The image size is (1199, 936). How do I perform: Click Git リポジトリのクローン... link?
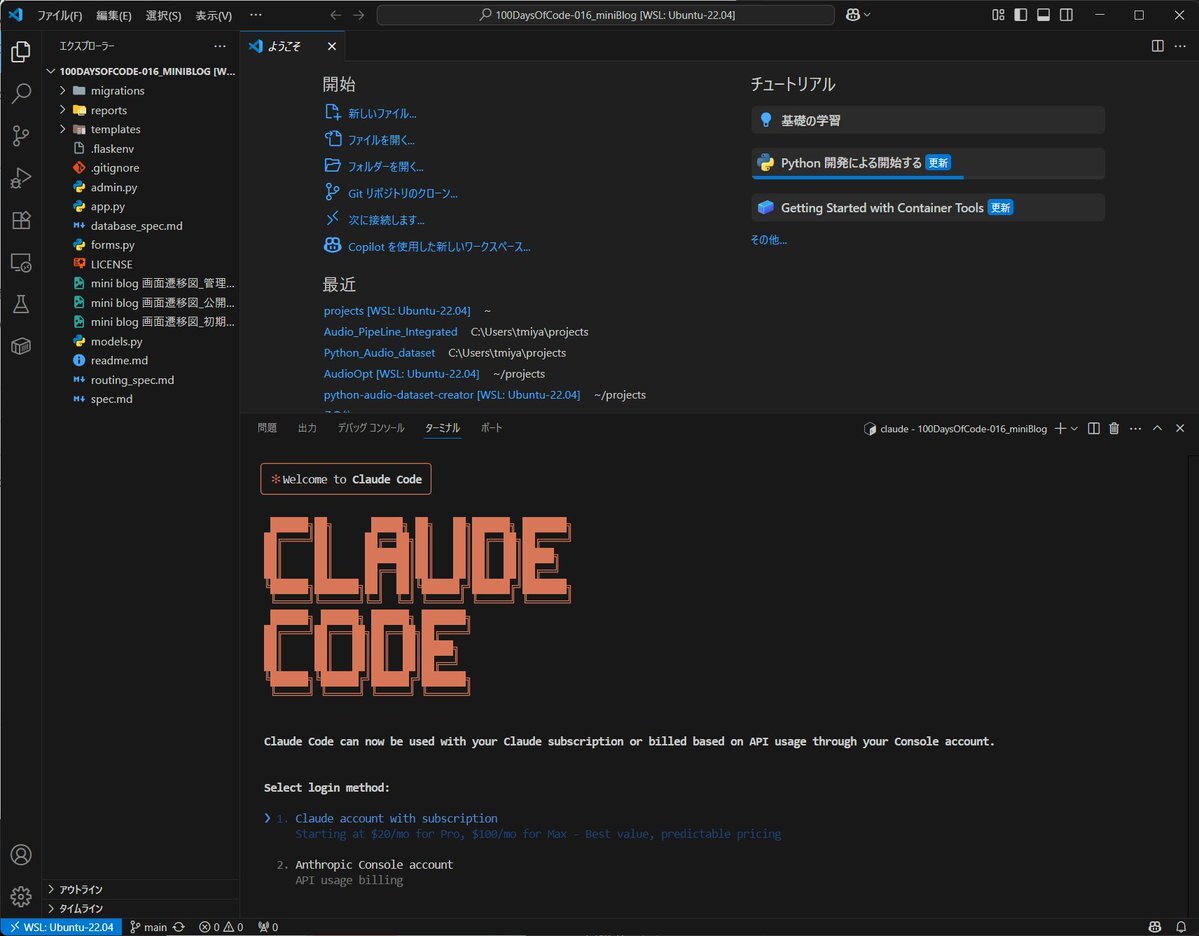tap(402, 193)
